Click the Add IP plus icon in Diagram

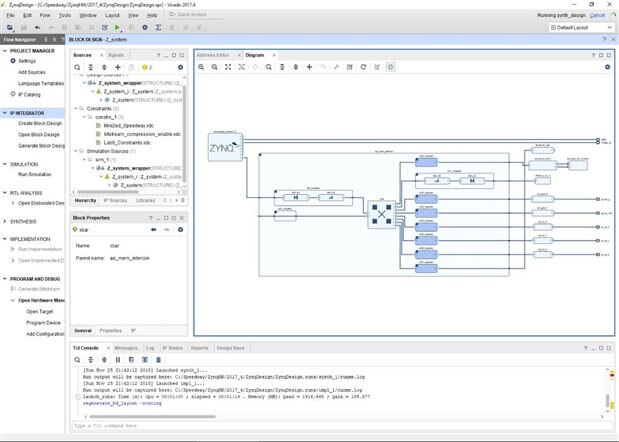tap(309, 67)
